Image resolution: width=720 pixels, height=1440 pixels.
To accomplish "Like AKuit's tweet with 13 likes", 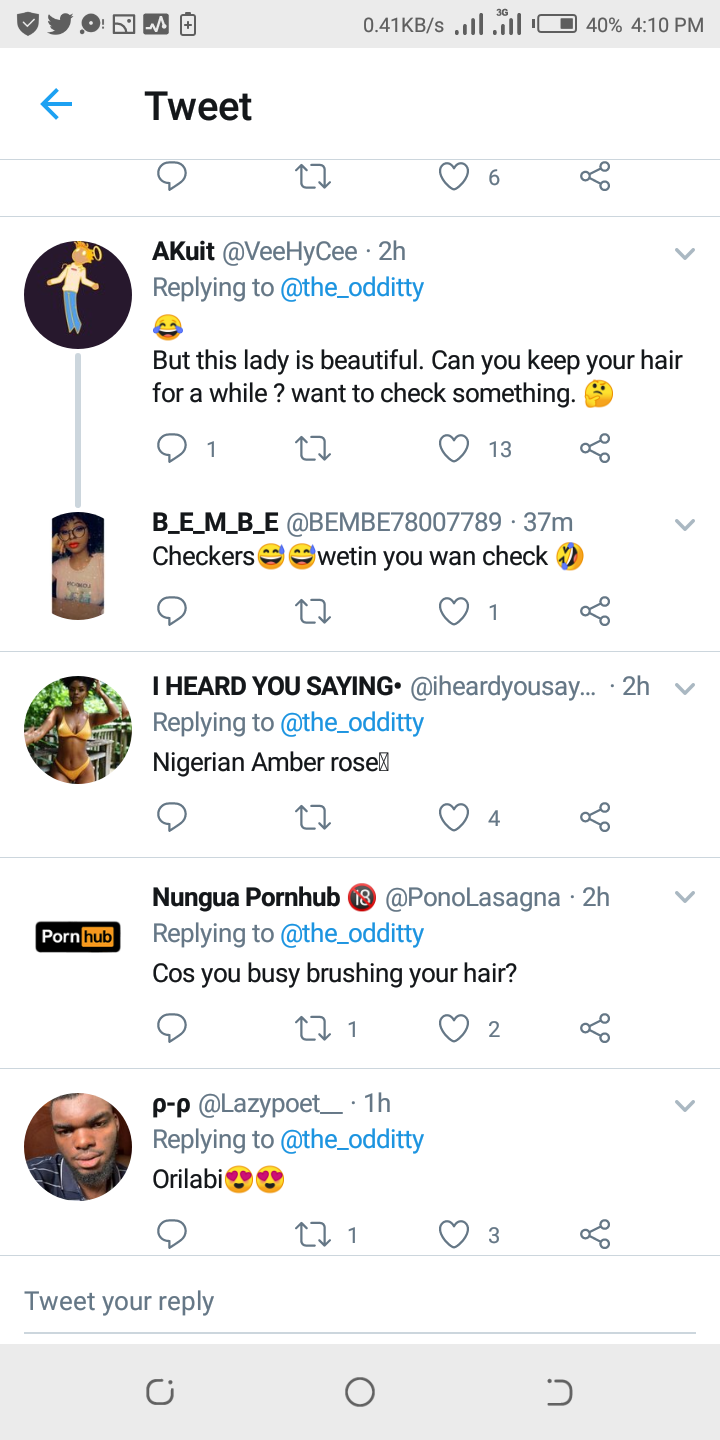I will [454, 449].
